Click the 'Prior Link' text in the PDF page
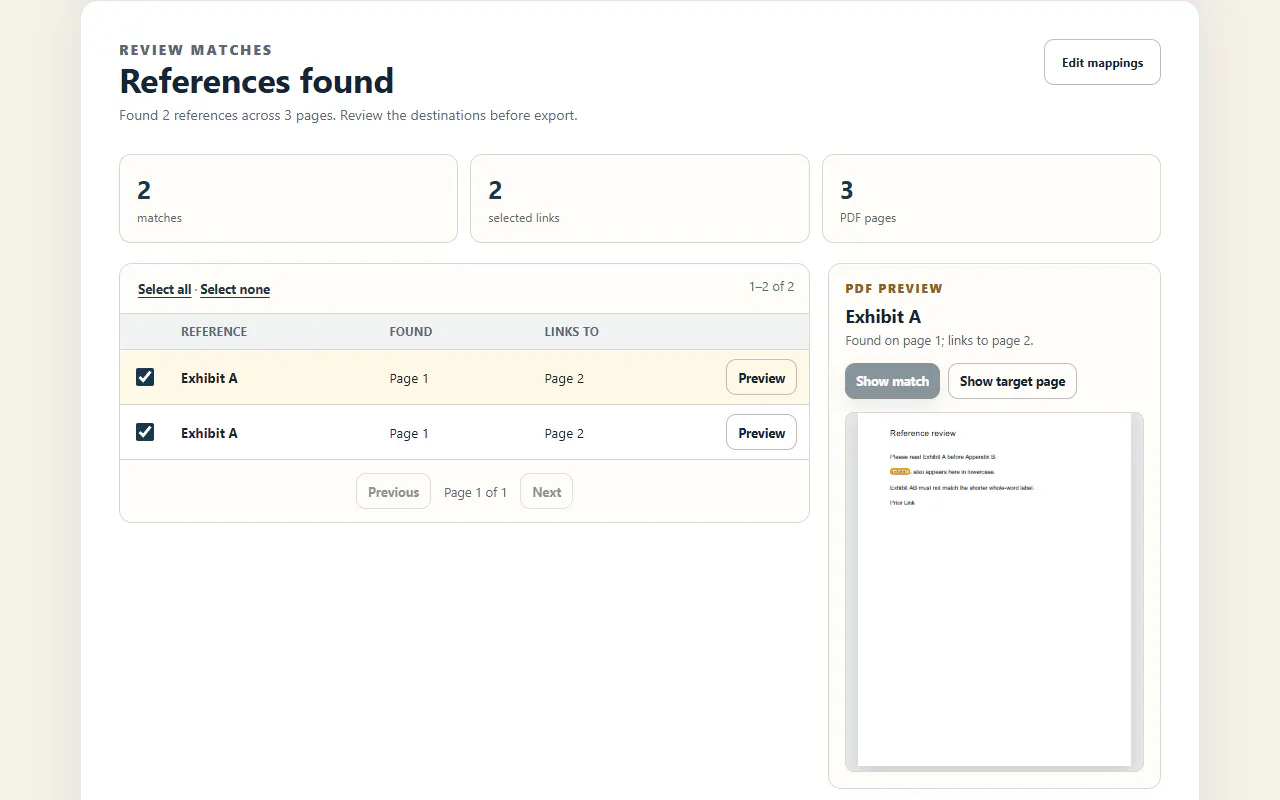Image resolution: width=1280 pixels, height=800 pixels. click(902, 502)
